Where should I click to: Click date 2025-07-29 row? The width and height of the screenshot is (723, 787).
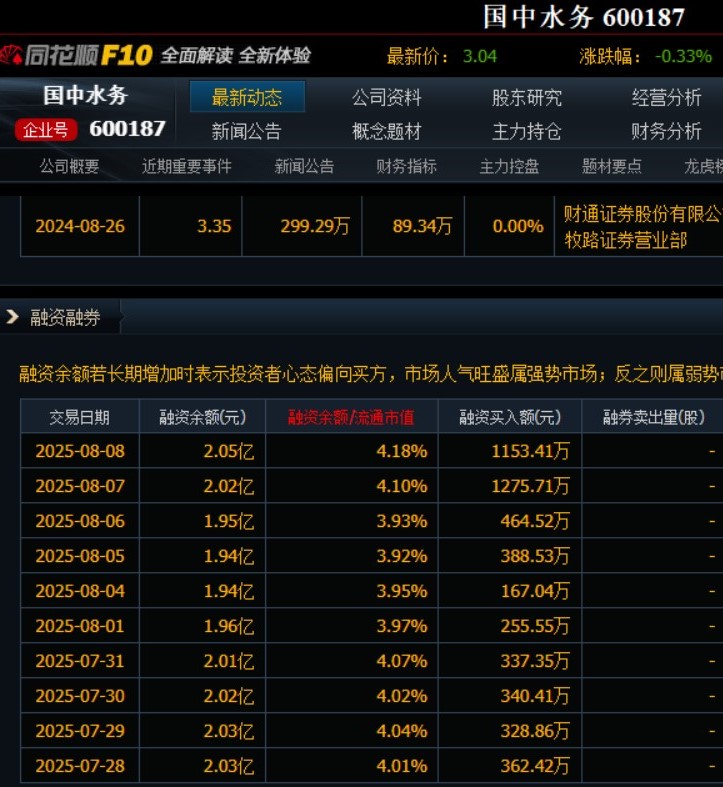tap(80, 731)
